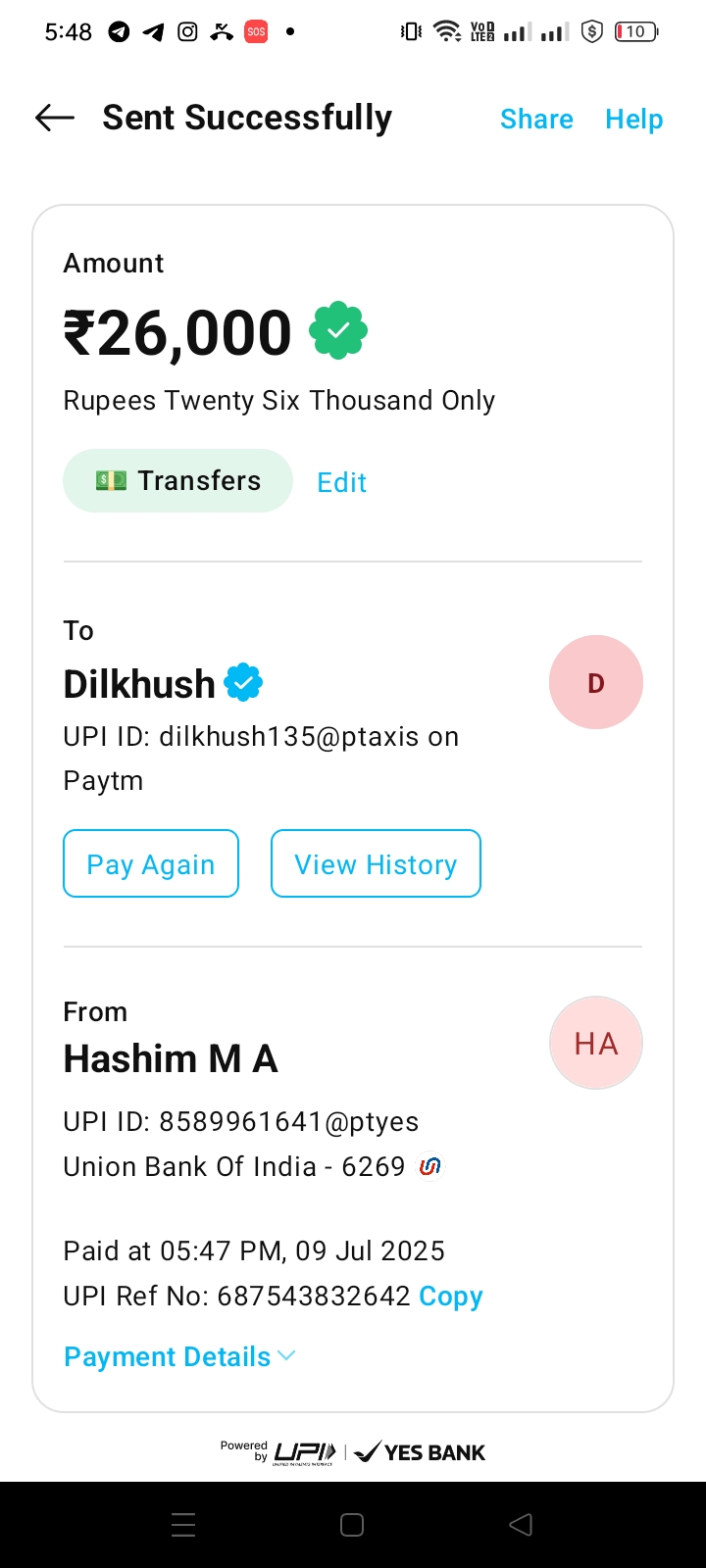Tap Dilkhush's round 'D' avatar
The image size is (706, 1568).
[x=595, y=683]
